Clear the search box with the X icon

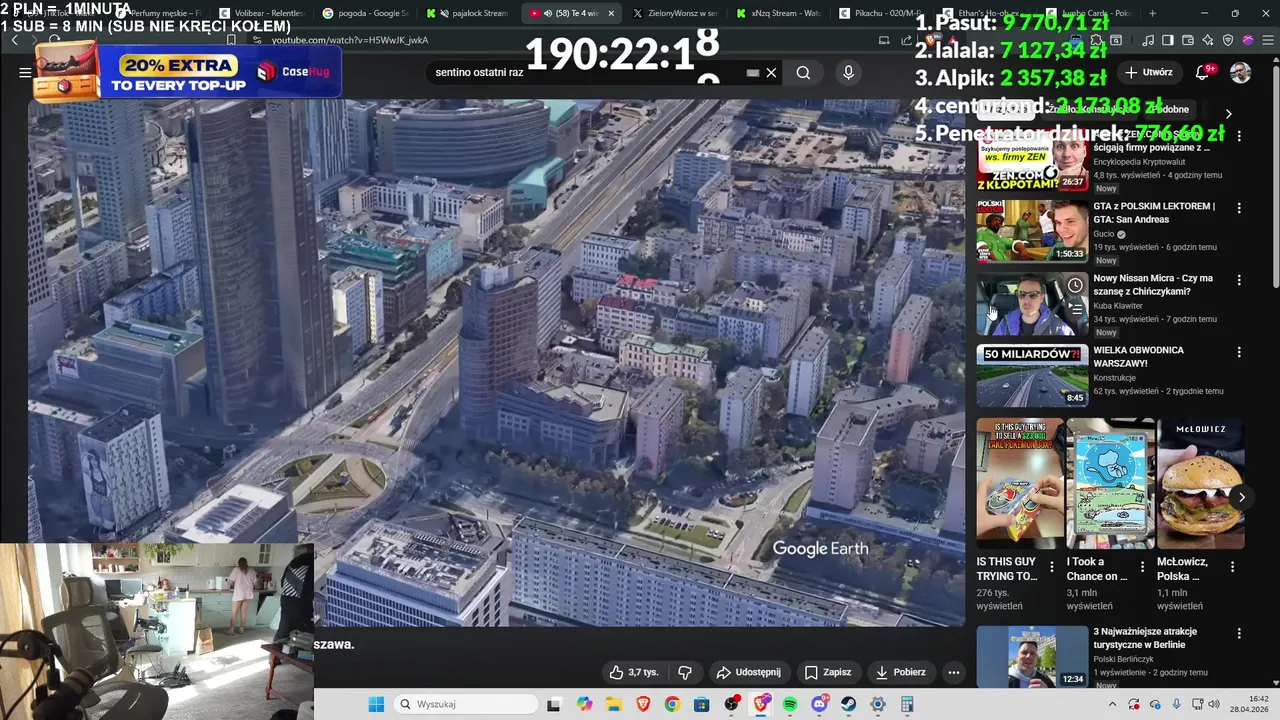(x=771, y=73)
